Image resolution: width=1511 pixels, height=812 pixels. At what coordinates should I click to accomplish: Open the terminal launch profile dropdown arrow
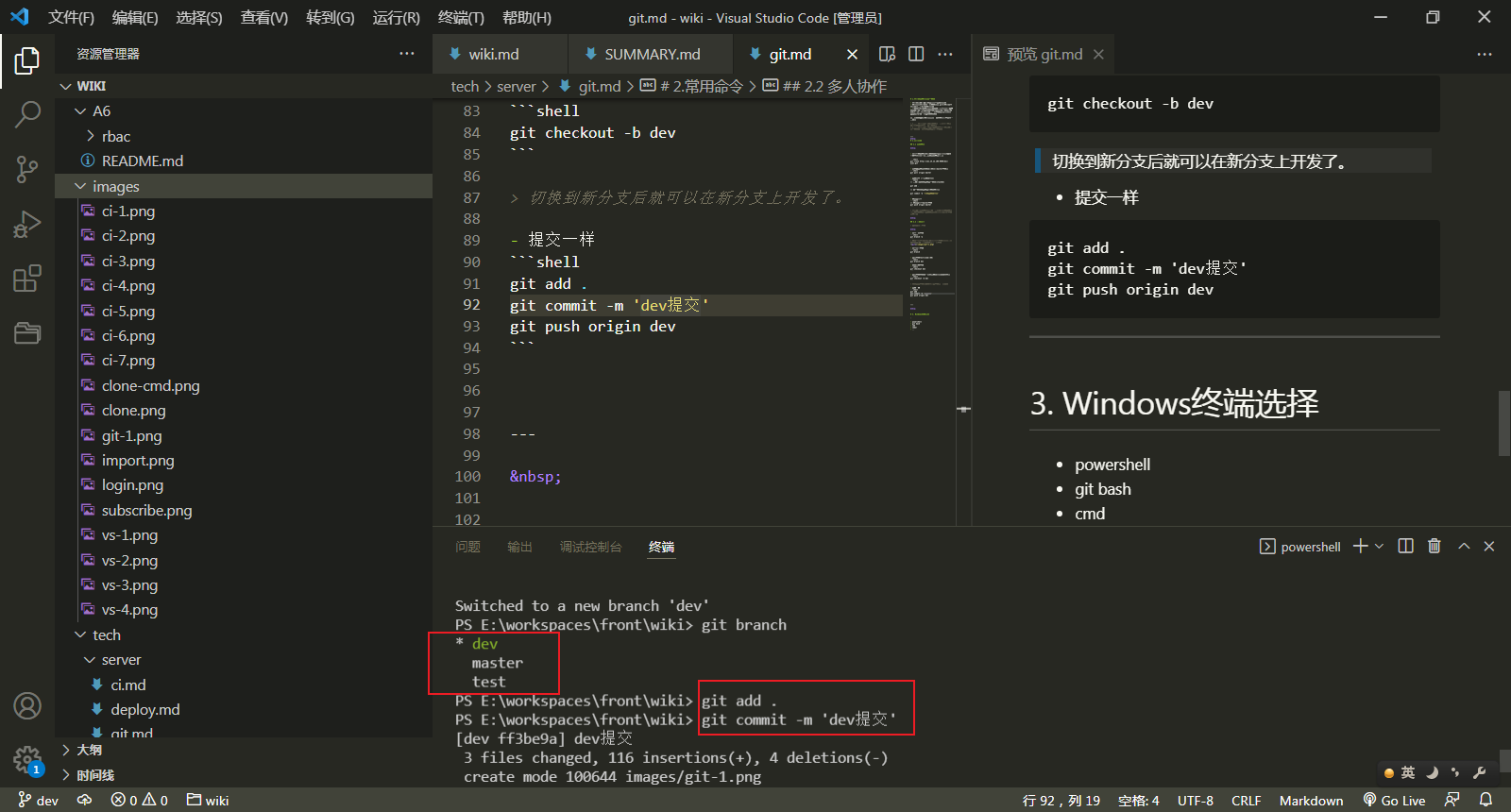[1379, 546]
